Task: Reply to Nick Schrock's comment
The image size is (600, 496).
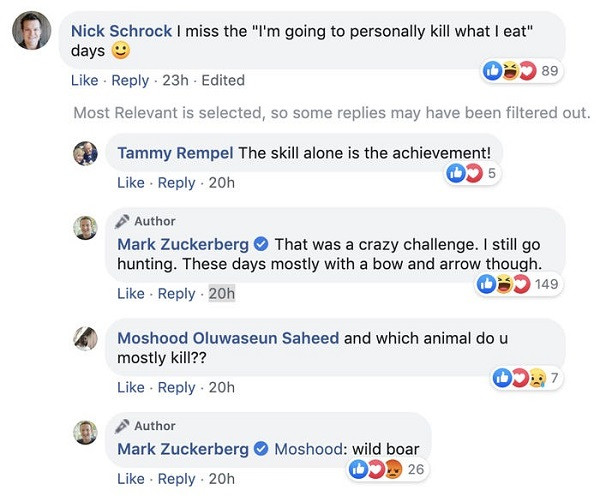Action: 129,80
